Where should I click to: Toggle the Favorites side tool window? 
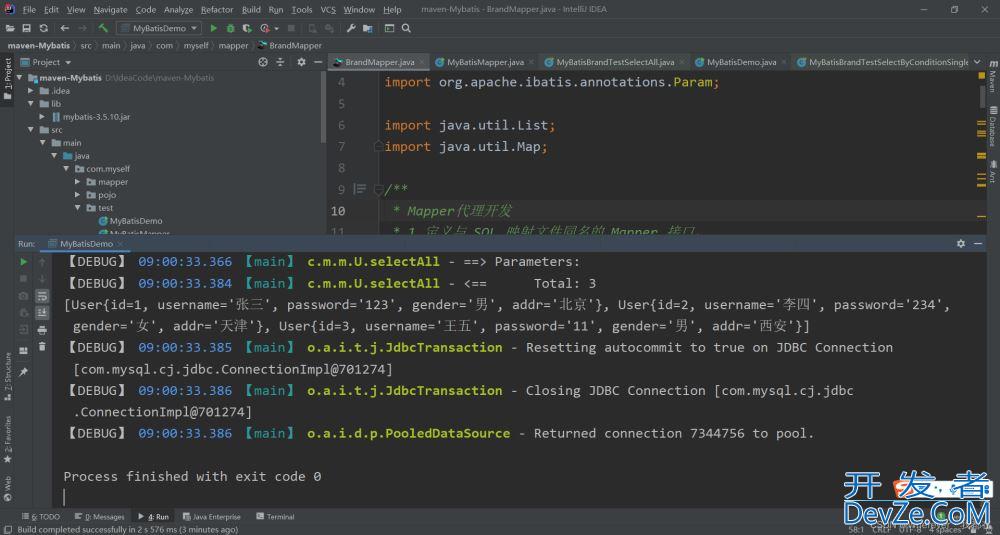coord(7,440)
